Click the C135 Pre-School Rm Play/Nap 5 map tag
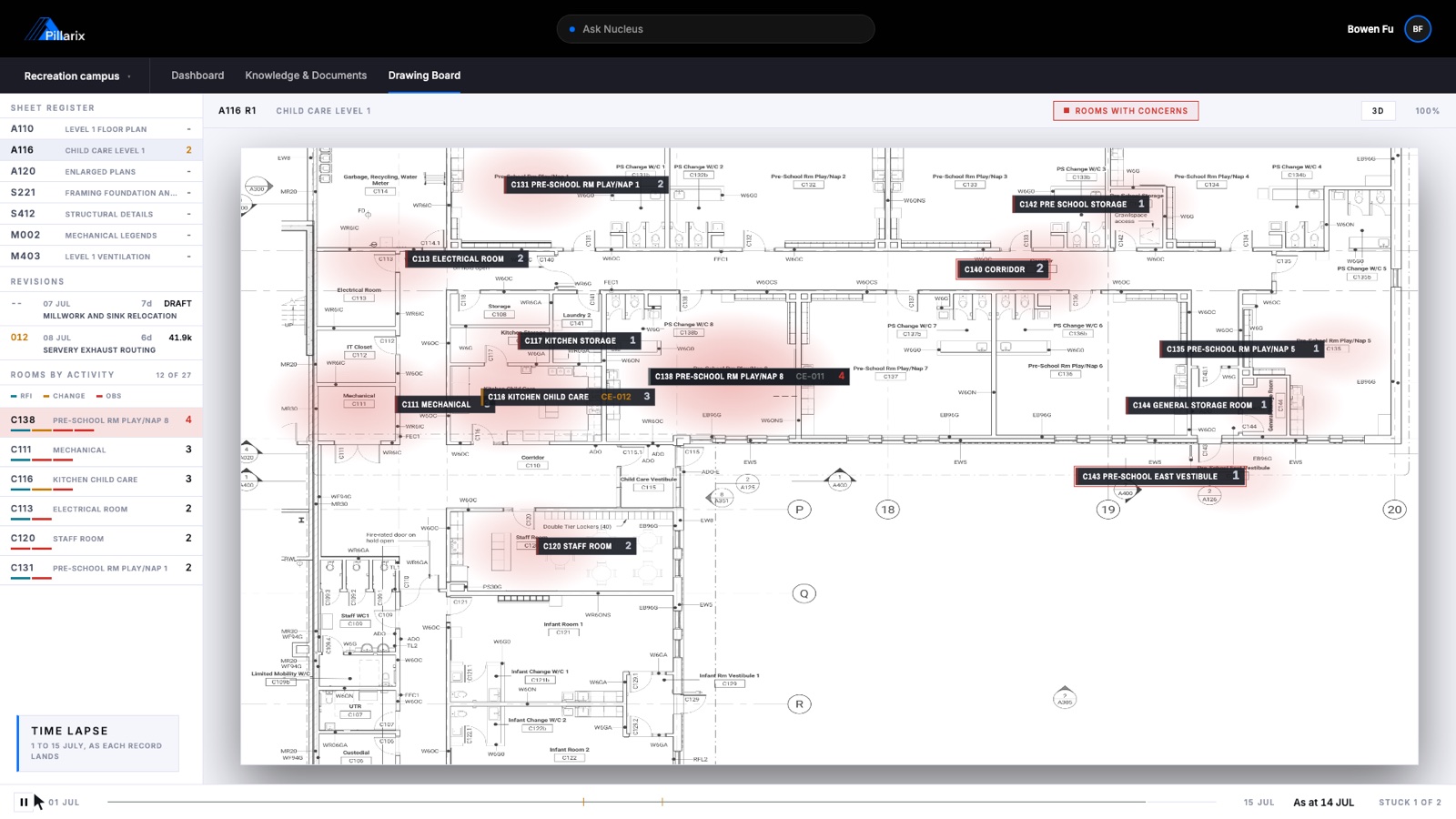 tap(1241, 349)
